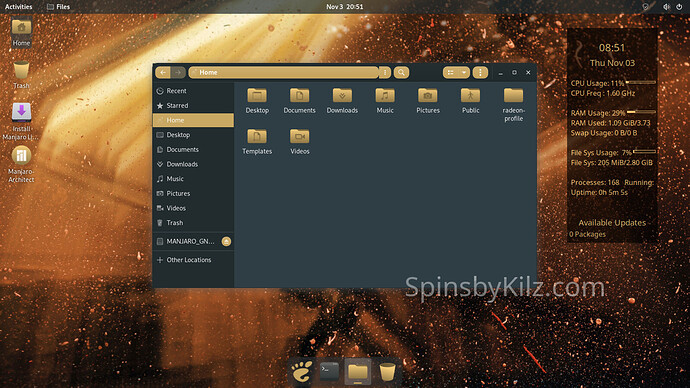Select the Home path bar entry

pyautogui.click(x=283, y=72)
